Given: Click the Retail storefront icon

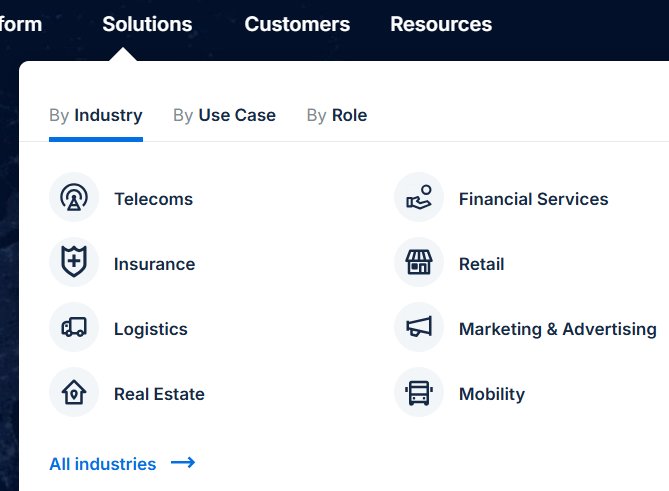Looking at the screenshot, I should (x=418, y=263).
